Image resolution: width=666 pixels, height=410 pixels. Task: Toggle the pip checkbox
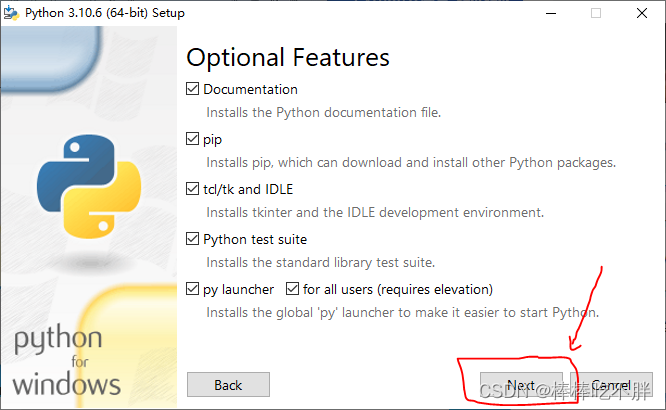[192, 139]
